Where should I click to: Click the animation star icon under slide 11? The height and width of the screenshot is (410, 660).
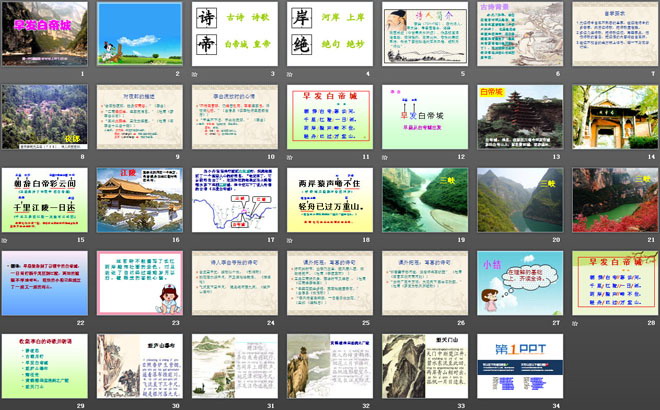(290, 157)
